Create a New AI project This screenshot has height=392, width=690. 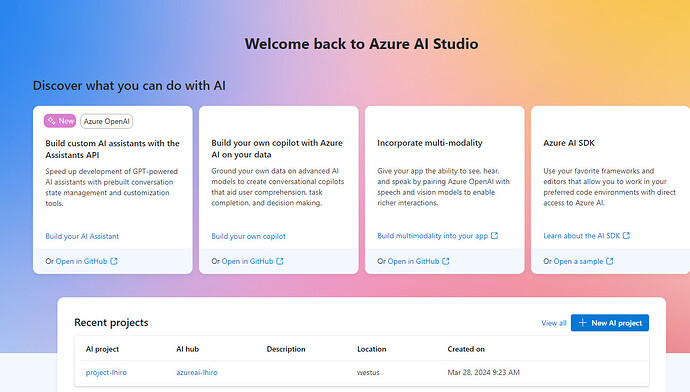click(609, 323)
